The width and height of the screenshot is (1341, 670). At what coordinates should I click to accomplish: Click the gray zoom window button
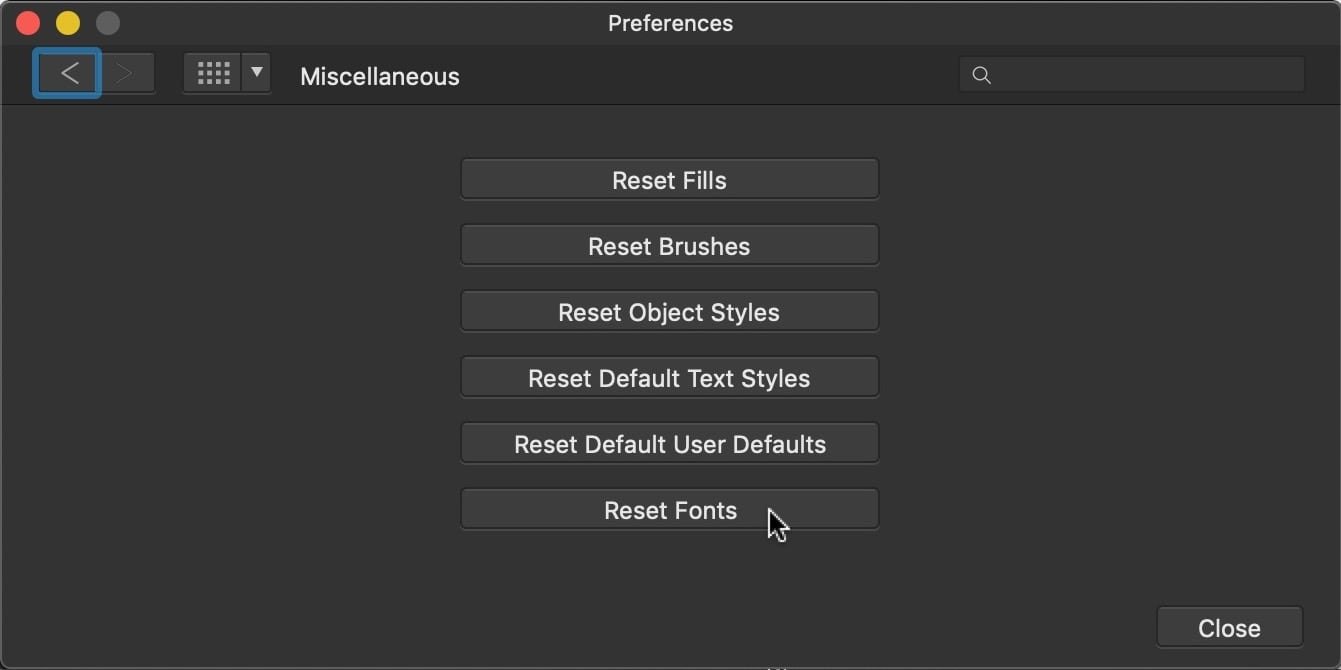(x=108, y=22)
